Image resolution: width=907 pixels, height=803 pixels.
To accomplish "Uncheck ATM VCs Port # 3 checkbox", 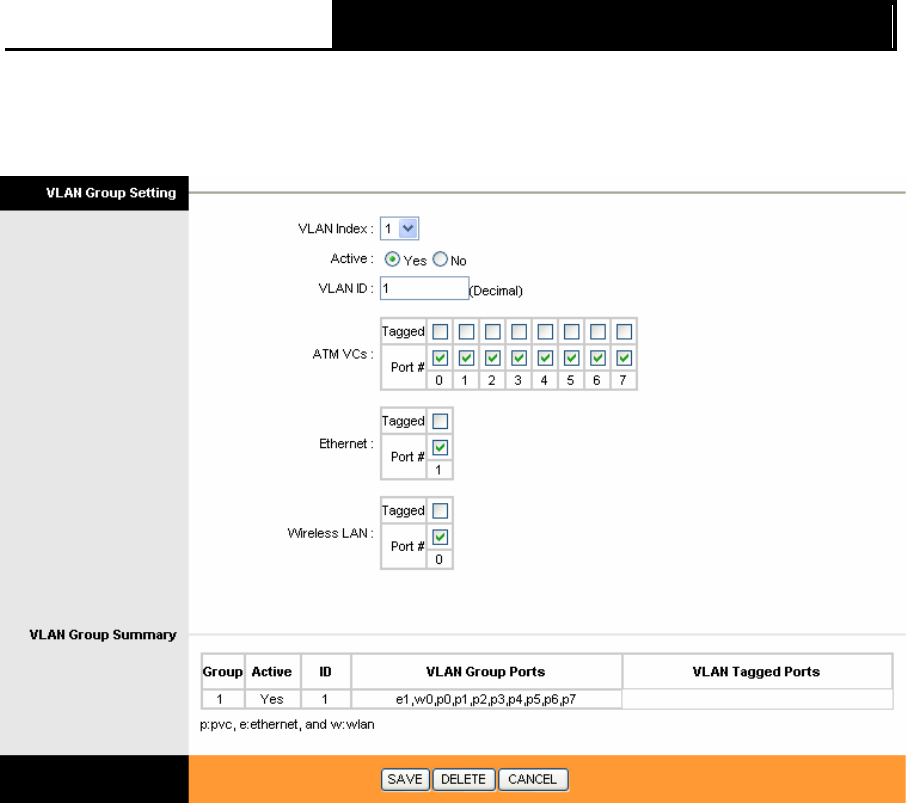I will point(519,358).
